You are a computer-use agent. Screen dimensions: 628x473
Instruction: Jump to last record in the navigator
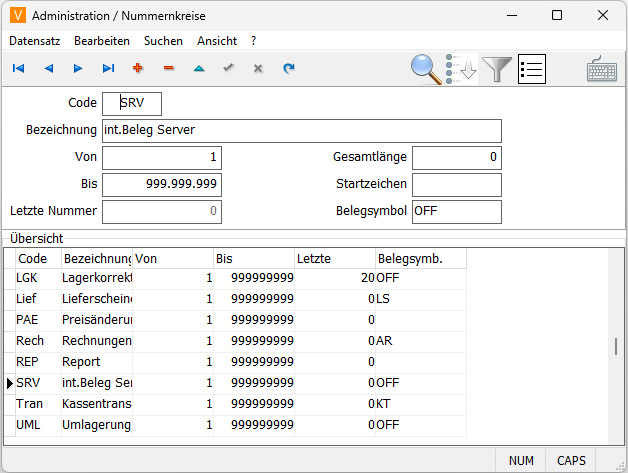[108, 68]
